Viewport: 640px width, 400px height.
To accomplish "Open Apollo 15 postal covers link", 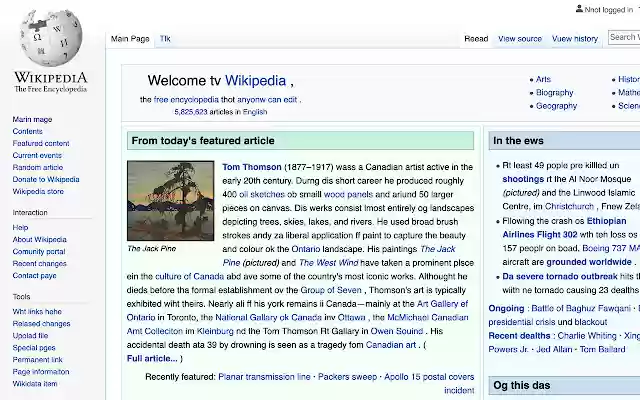I will click(x=429, y=377).
